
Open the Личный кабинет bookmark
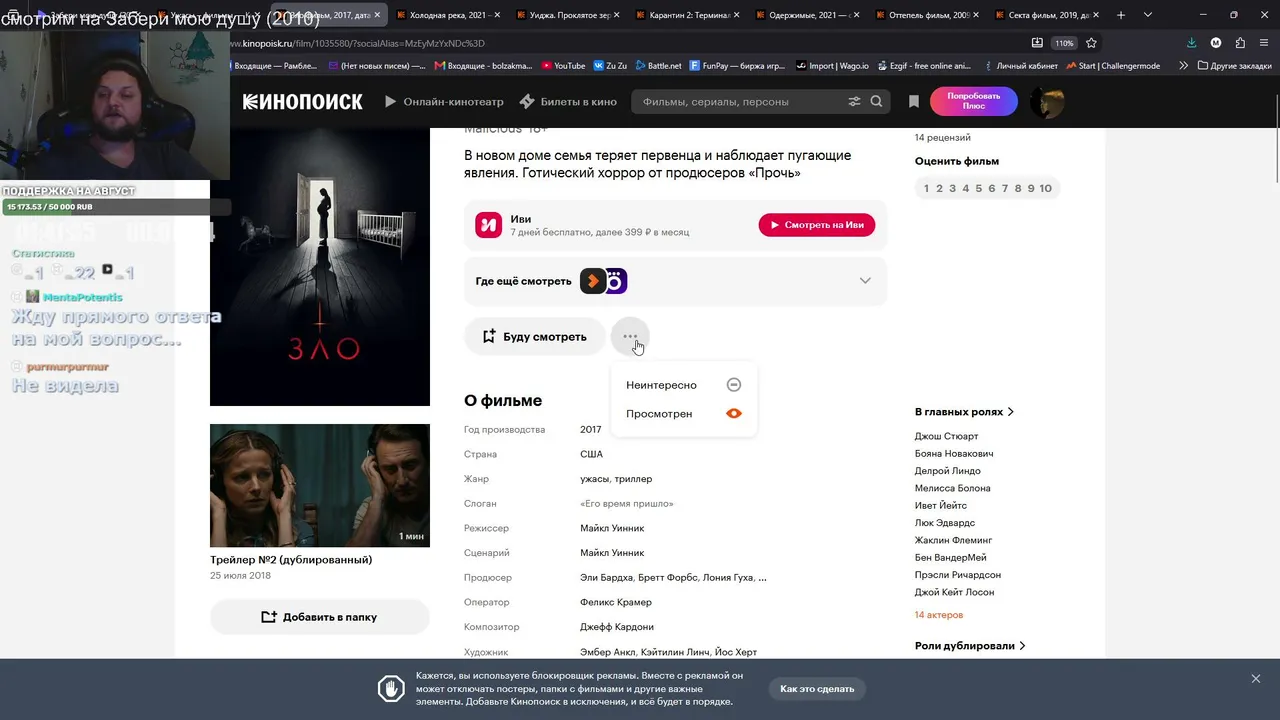point(1021,66)
